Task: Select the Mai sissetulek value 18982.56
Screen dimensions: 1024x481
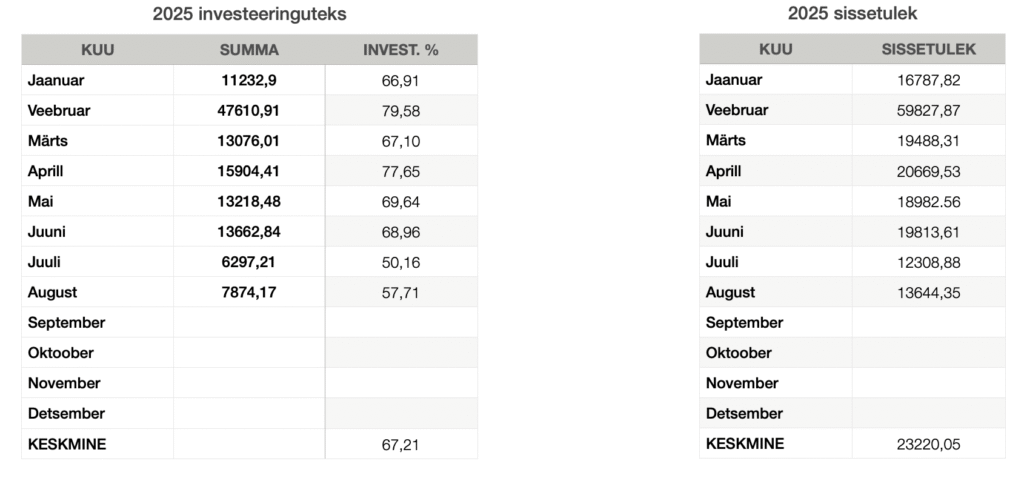Action: click(928, 202)
